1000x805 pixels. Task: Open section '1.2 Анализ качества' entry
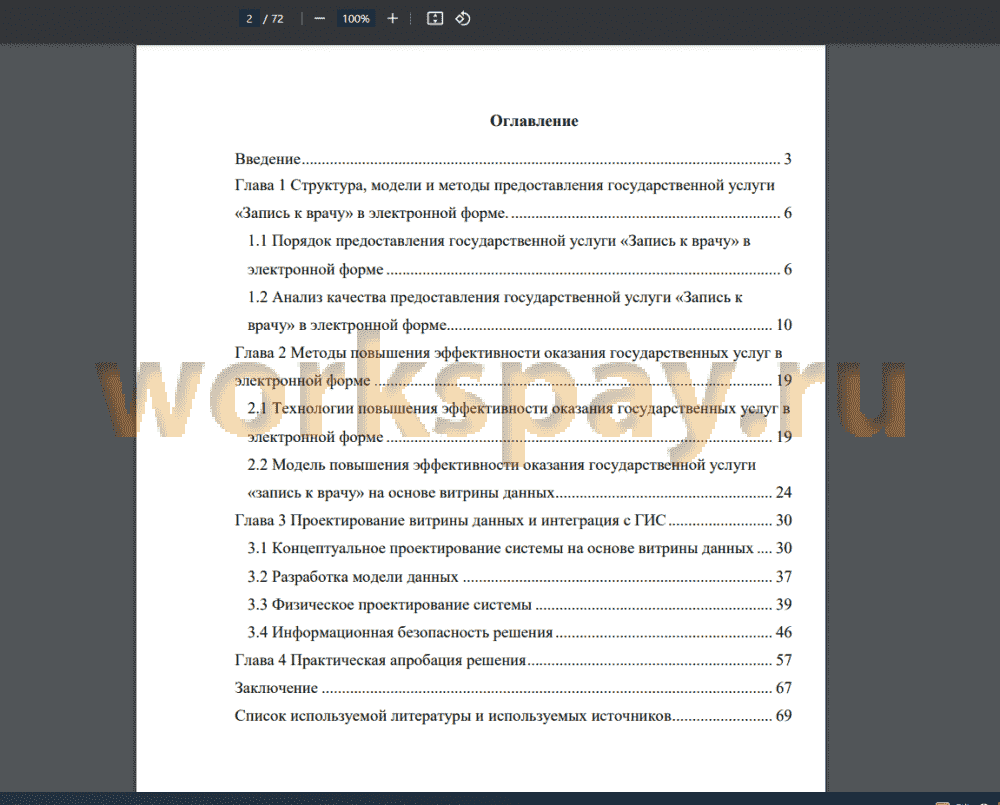520,311
